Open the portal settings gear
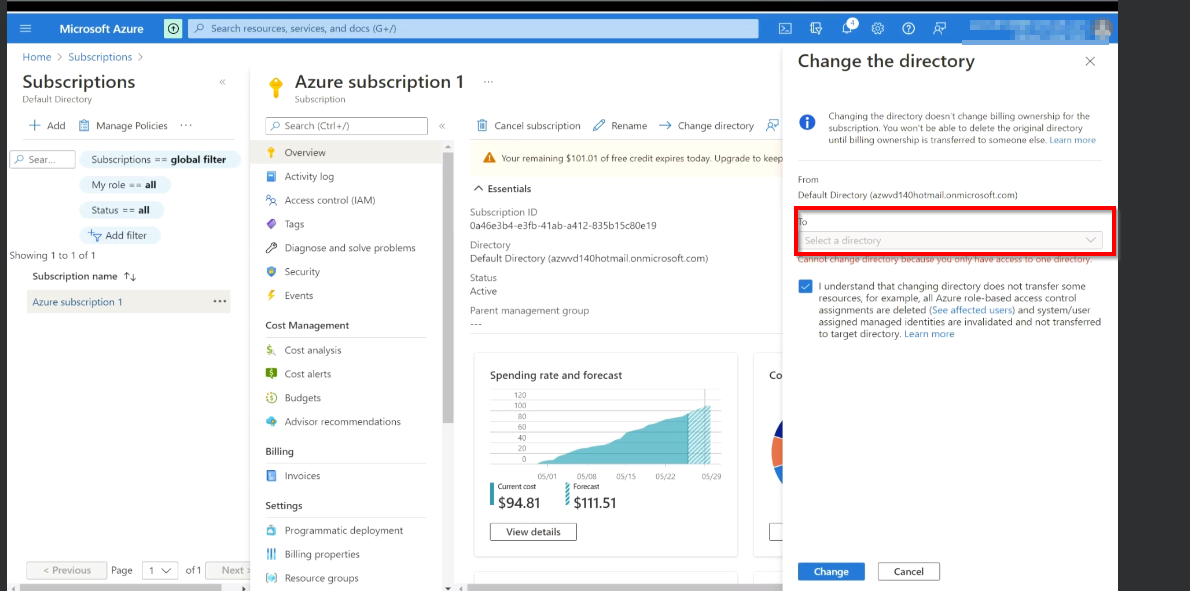Screen dimensions: 1190x591 pyautogui.click(x=878, y=28)
